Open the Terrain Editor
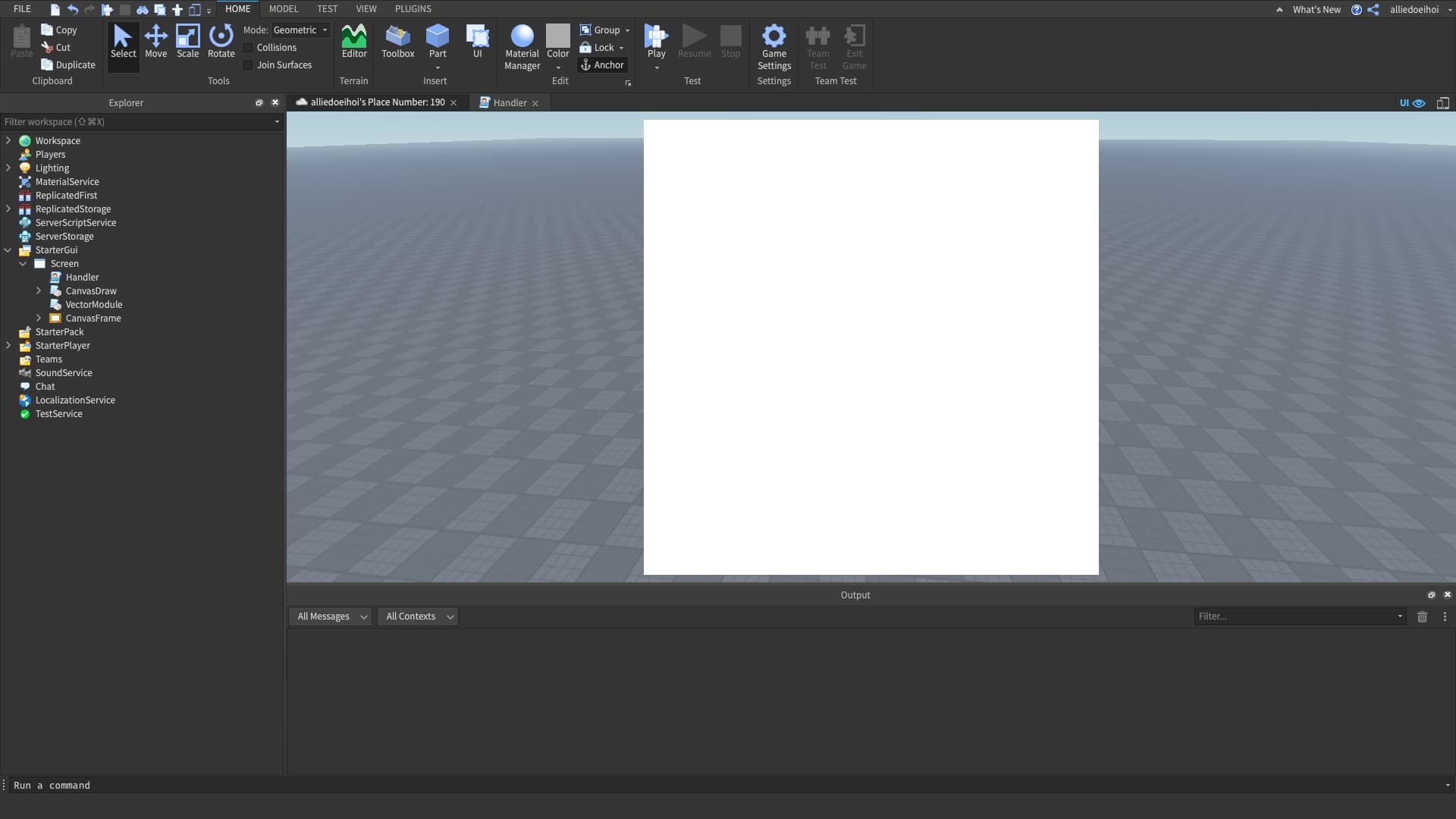Image resolution: width=1456 pixels, height=819 pixels. 353,43
